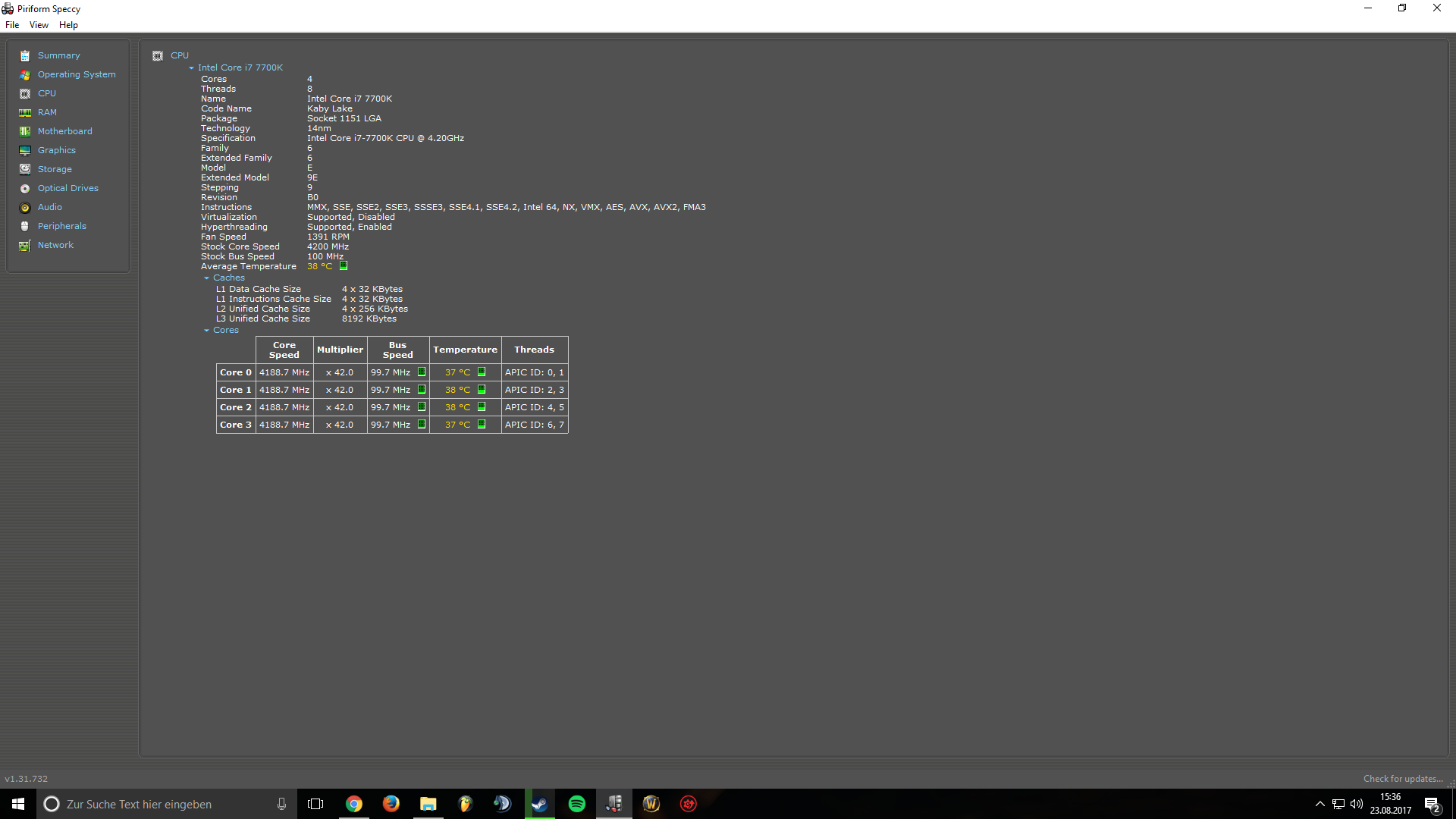Collapse the Caches subsection
Image resolution: width=1456 pixels, height=819 pixels.
(206, 278)
